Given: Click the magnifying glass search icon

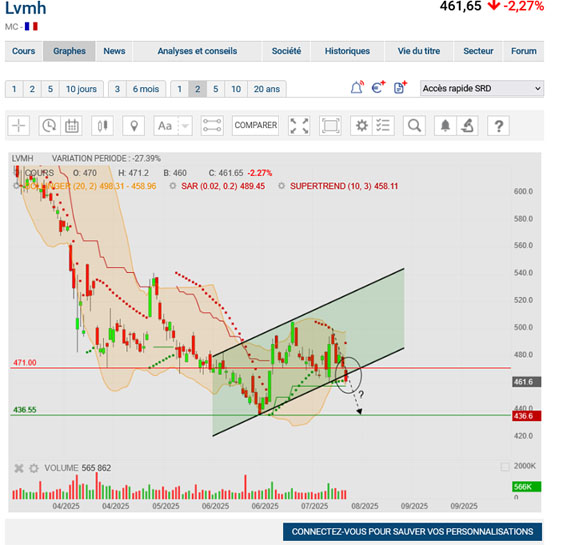Looking at the screenshot, I should 414,126.
